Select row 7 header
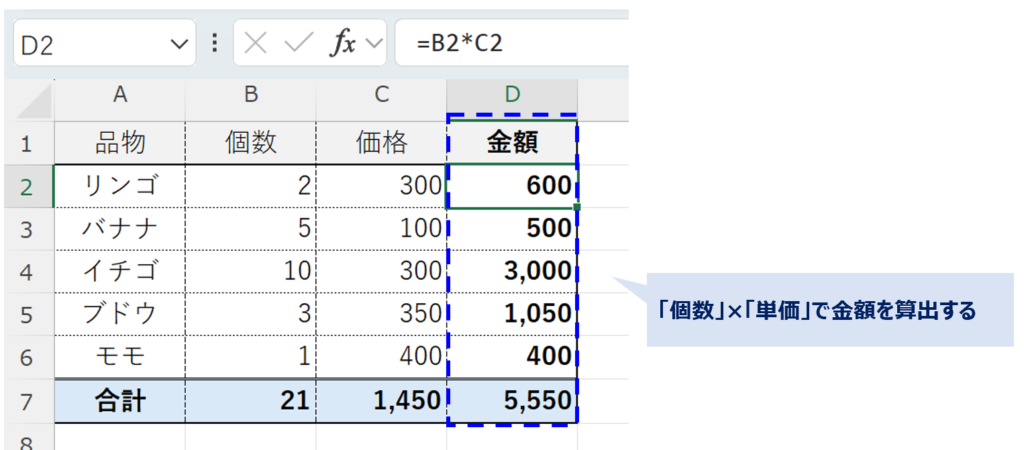The image size is (1024, 450). pos(29,400)
